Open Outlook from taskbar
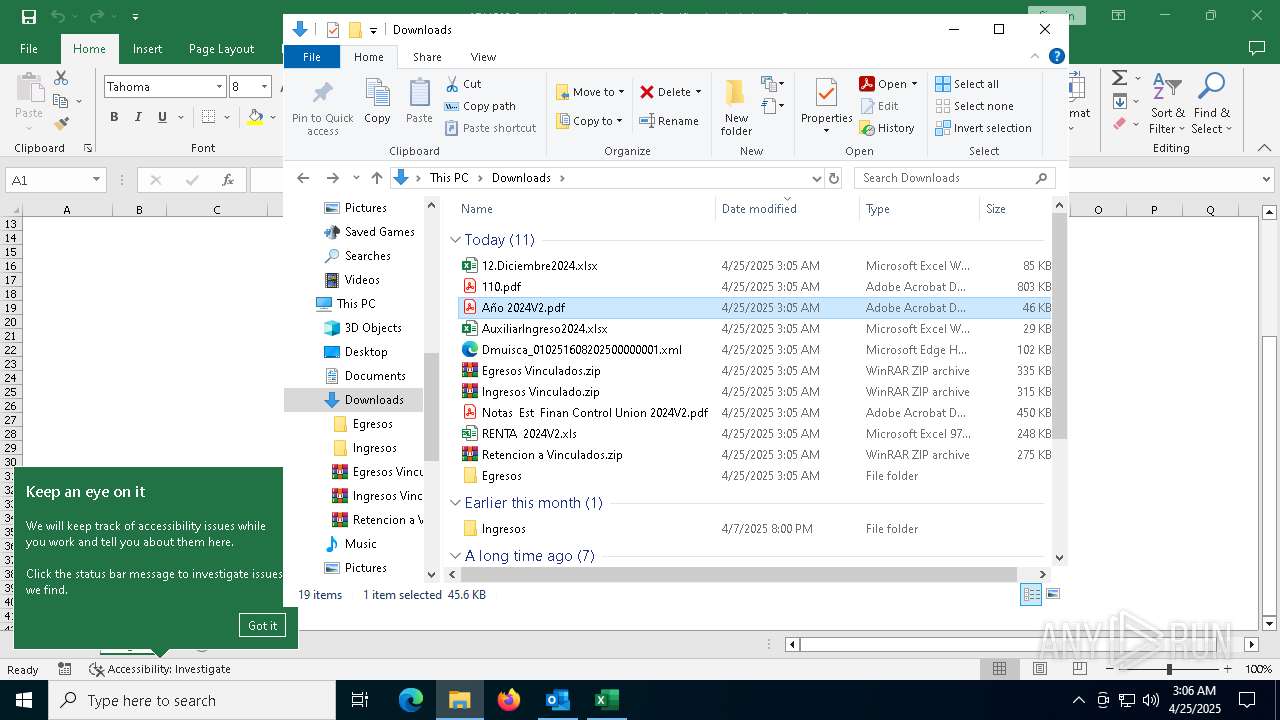Image resolution: width=1280 pixels, height=720 pixels. [557, 700]
